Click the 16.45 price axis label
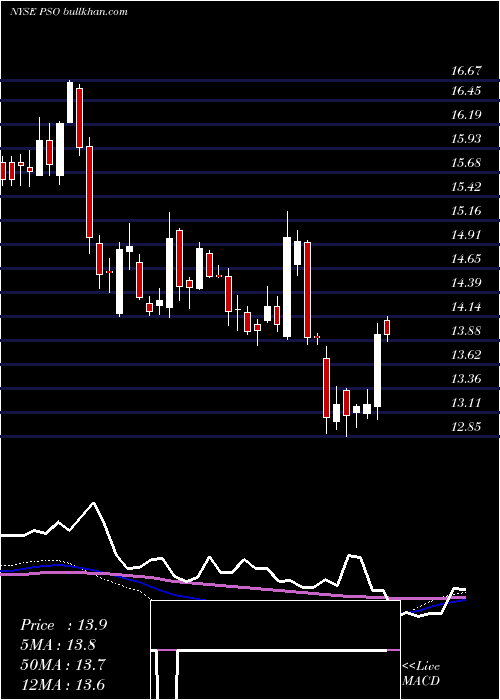The height and width of the screenshot is (700, 500). 466,91
